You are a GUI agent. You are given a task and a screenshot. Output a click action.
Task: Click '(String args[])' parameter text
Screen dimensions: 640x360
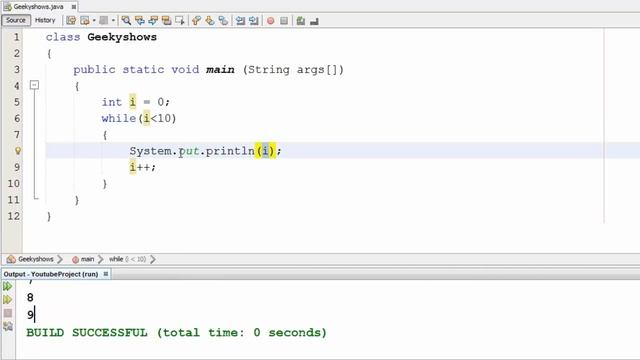tap(293, 70)
